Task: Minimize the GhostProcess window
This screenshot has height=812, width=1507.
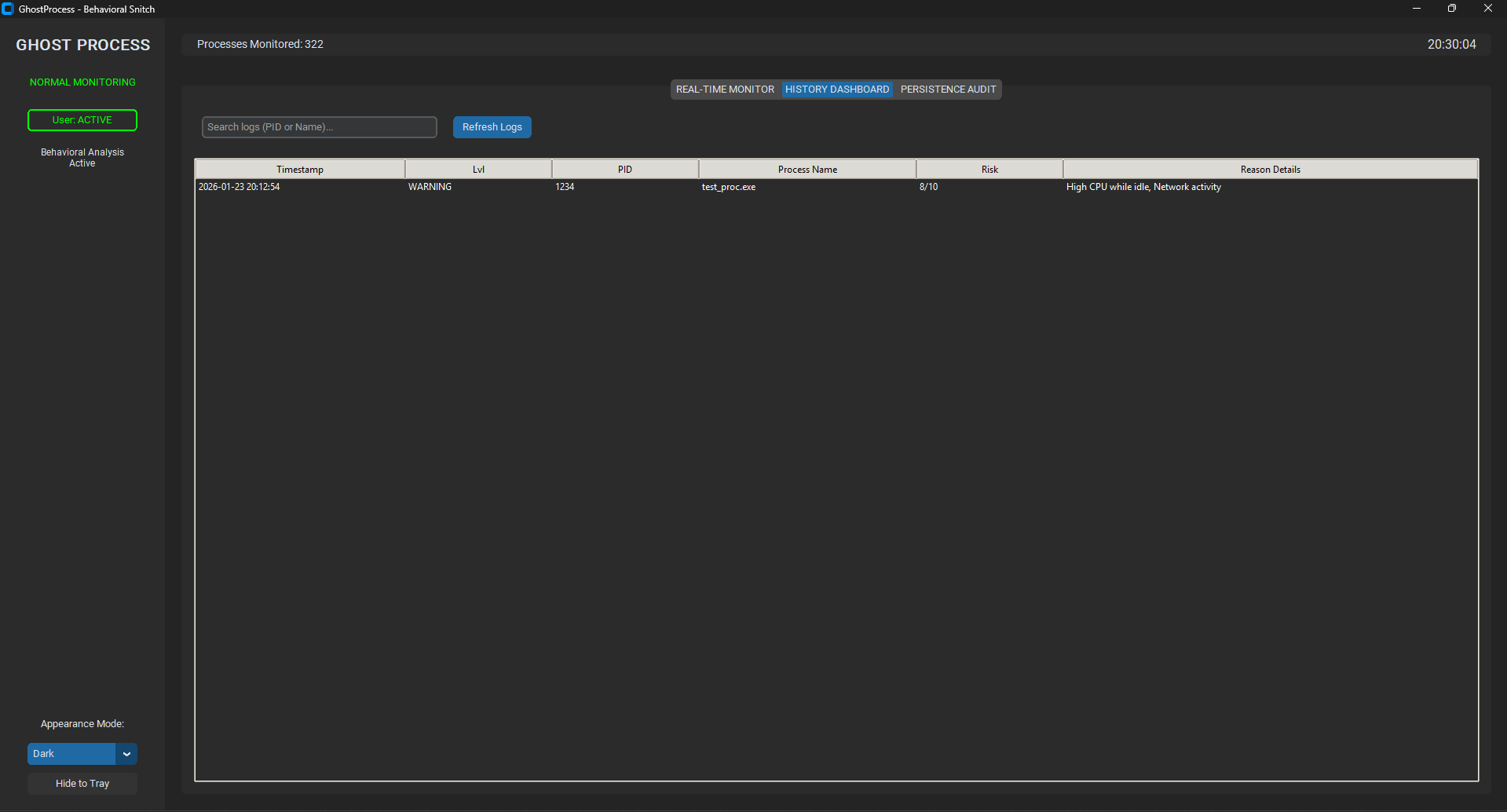Action: [x=1417, y=9]
